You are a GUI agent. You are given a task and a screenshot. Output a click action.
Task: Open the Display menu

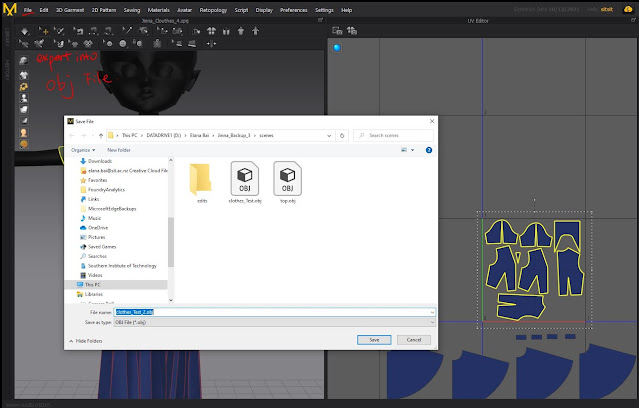[264, 10]
